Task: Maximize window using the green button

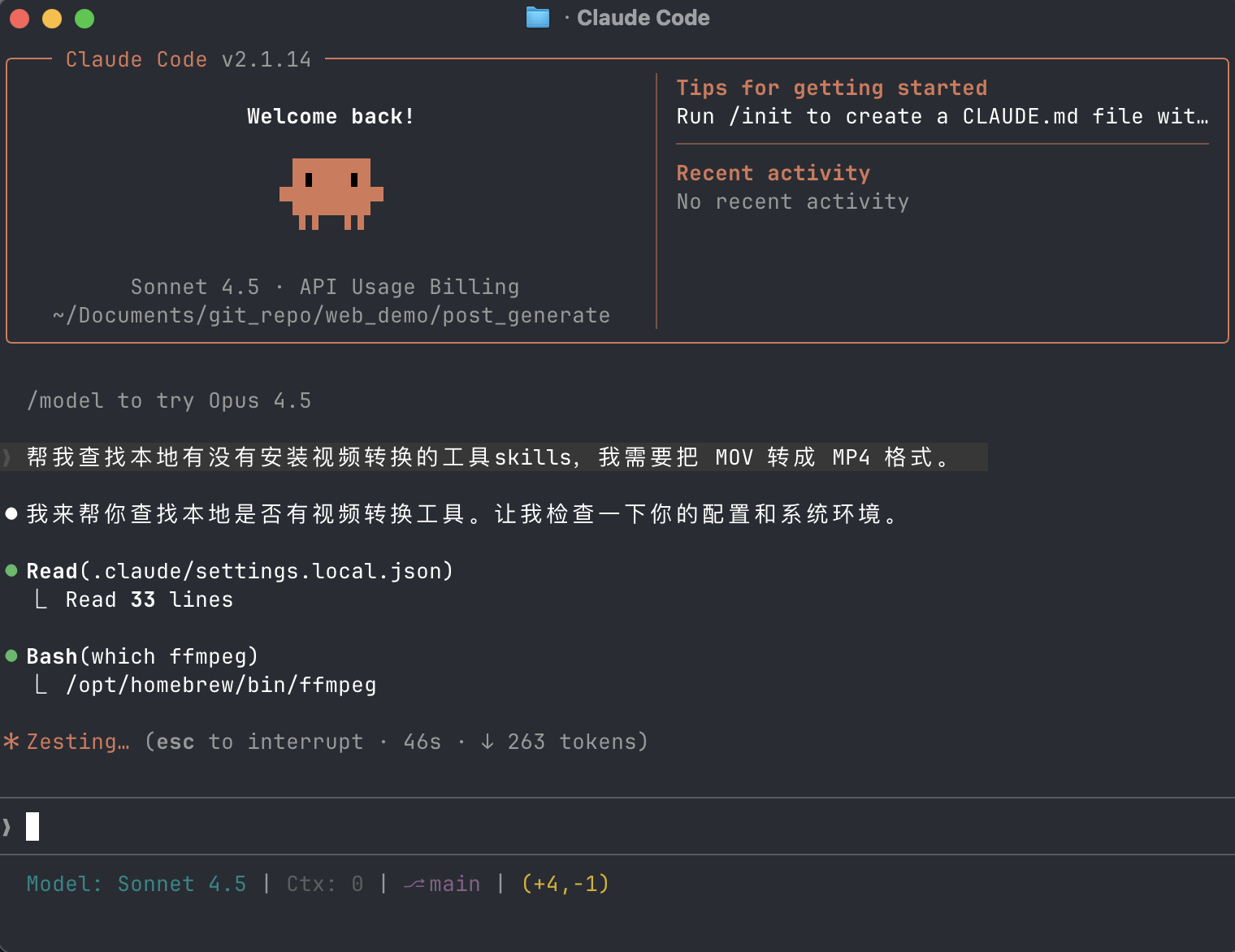Action: (x=84, y=18)
